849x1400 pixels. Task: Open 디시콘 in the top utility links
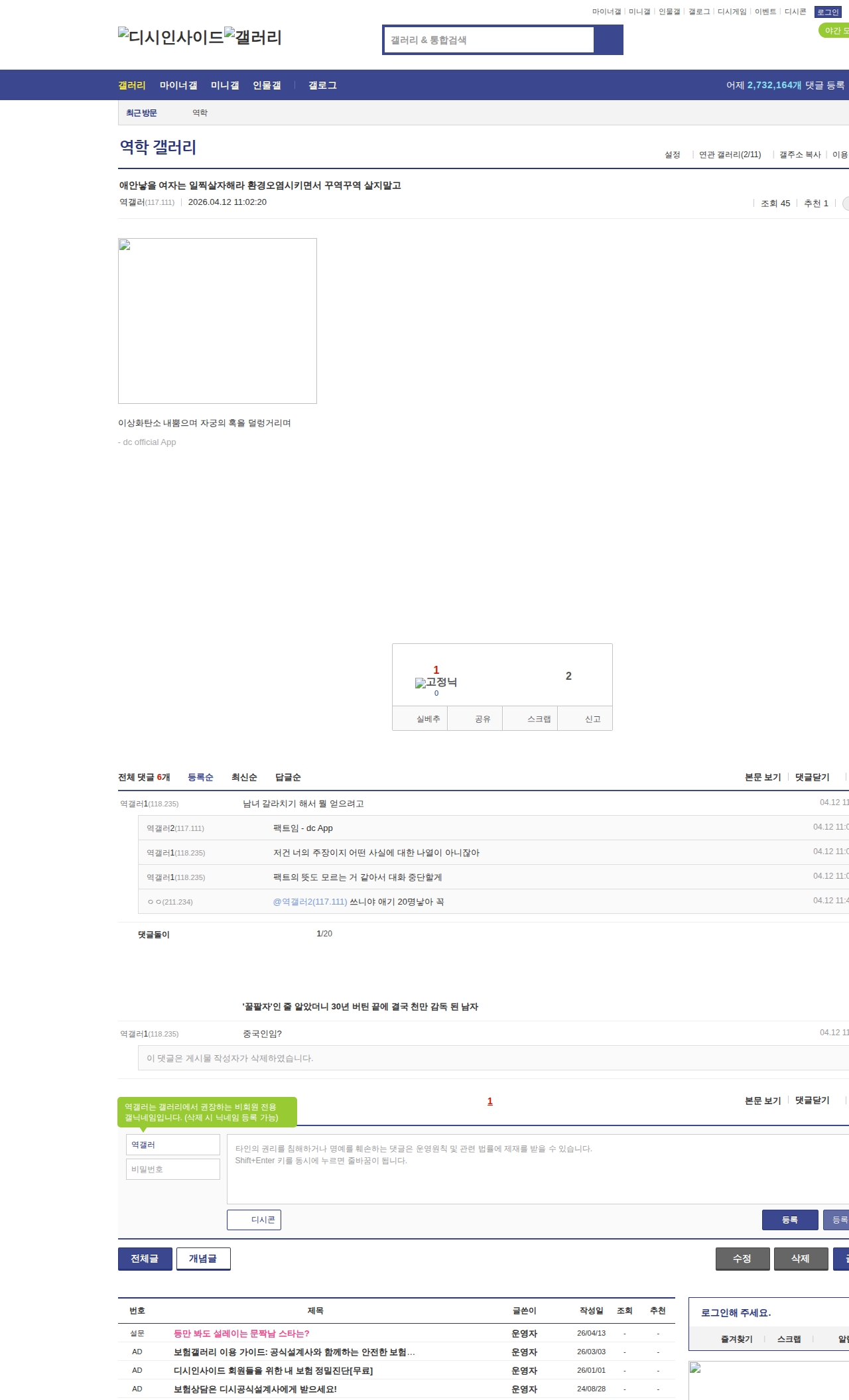pyautogui.click(x=795, y=12)
